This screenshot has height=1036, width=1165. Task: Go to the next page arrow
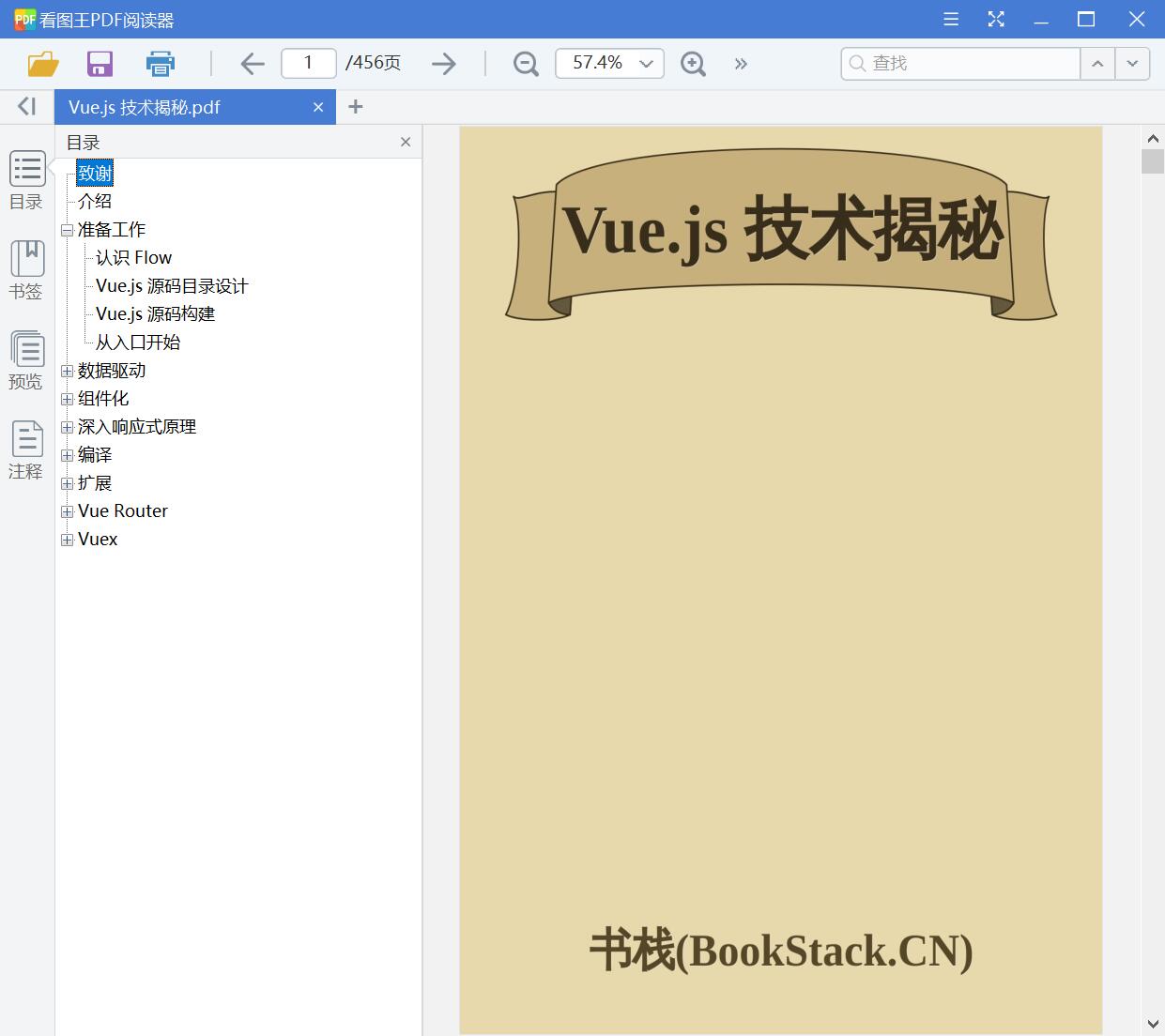click(x=444, y=64)
